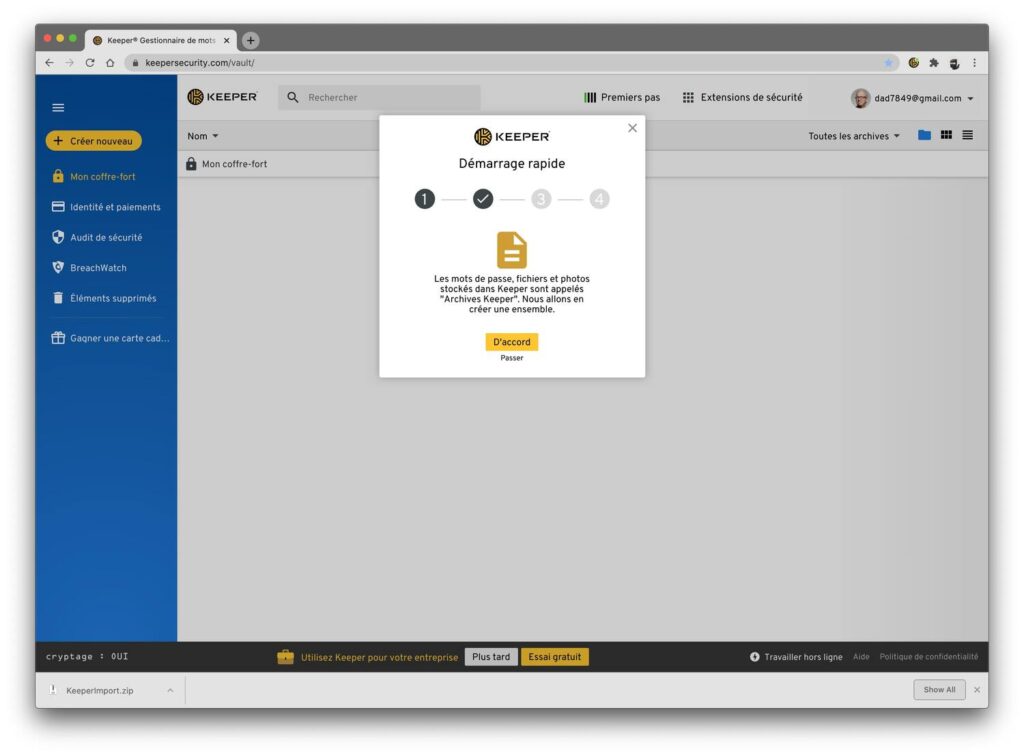This screenshot has height=755, width=1024.
Task: Open Audit de sécurité section
Action: click(105, 237)
